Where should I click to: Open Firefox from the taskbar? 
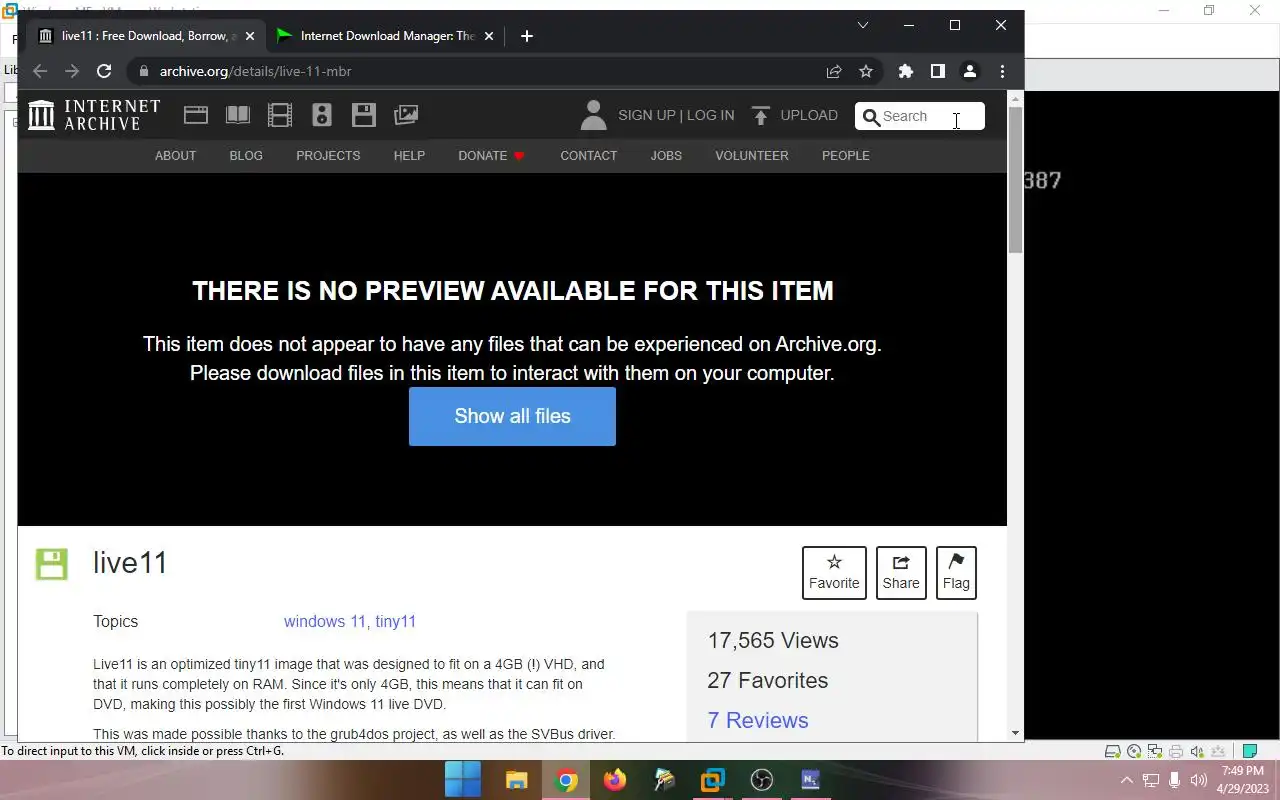[615, 780]
